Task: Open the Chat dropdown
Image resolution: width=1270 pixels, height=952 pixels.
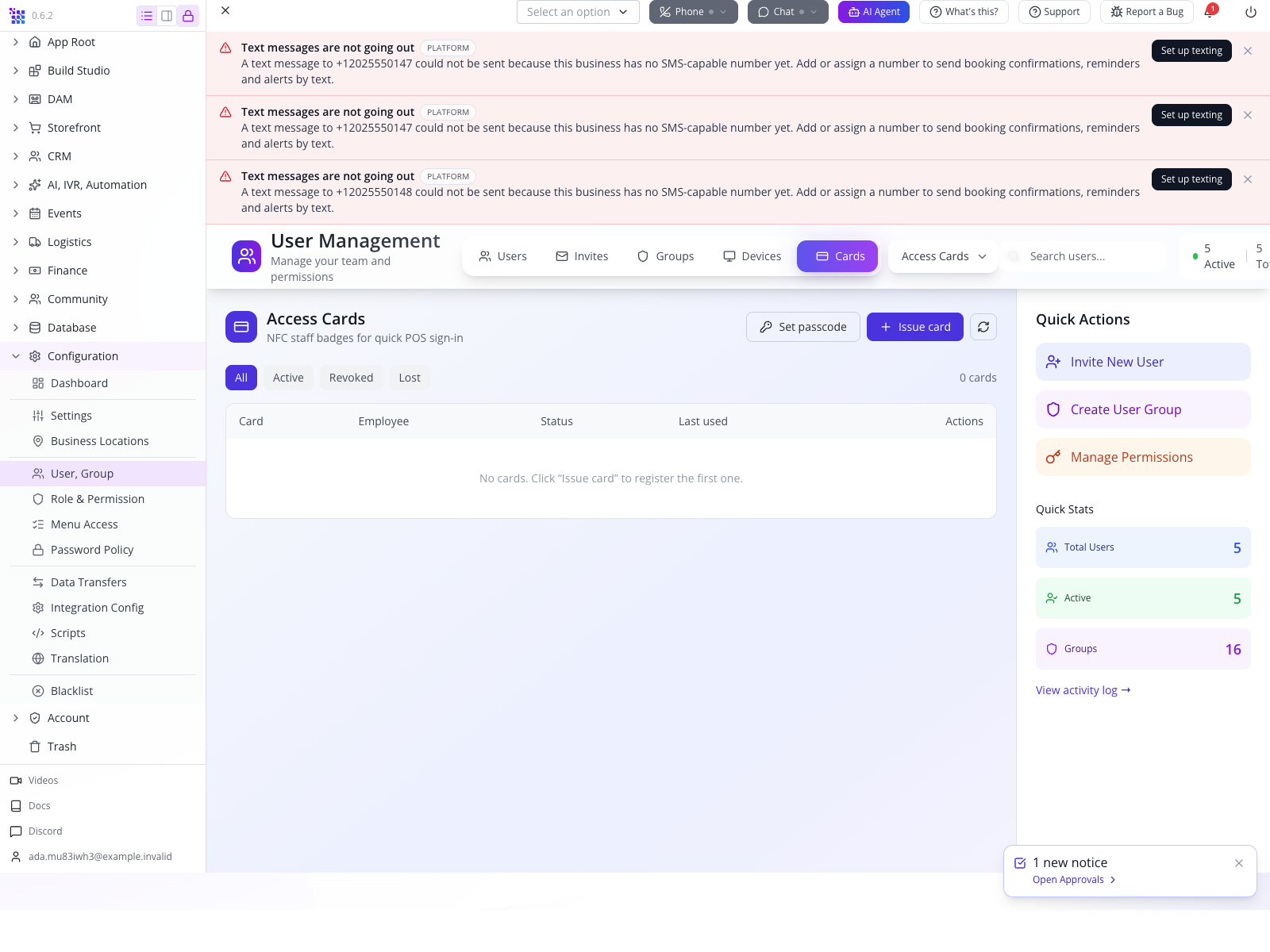Action: pyautogui.click(x=788, y=12)
